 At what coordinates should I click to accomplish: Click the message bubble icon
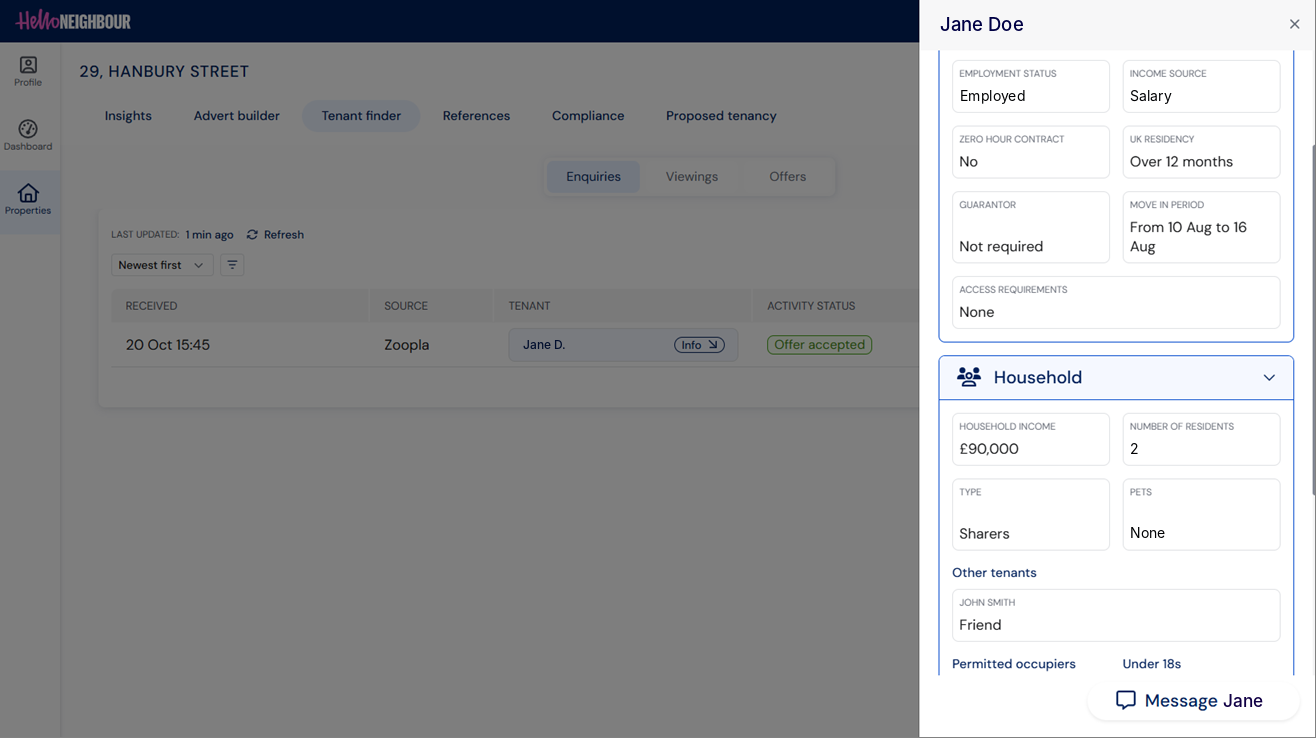tap(1126, 700)
